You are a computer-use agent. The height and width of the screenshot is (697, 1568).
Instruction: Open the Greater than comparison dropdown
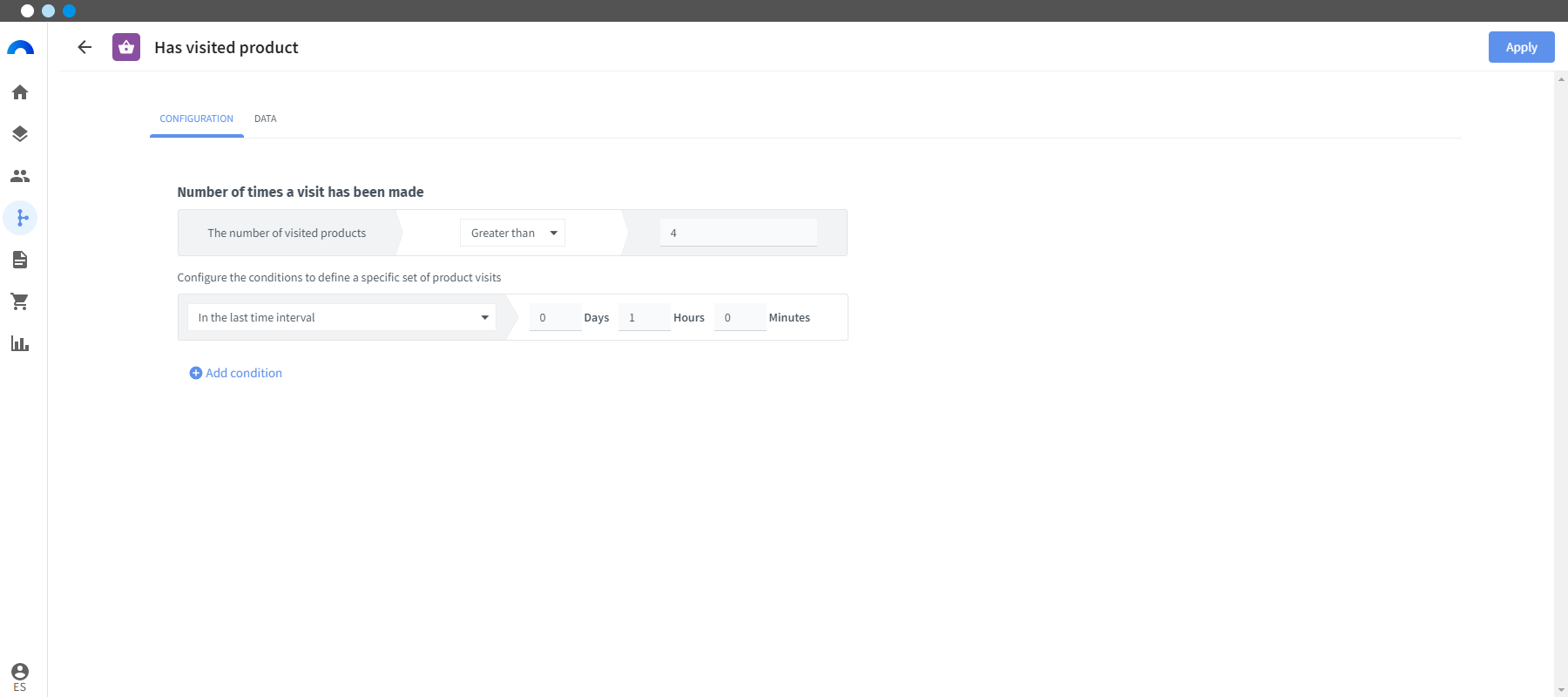pyautogui.click(x=512, y=233)
